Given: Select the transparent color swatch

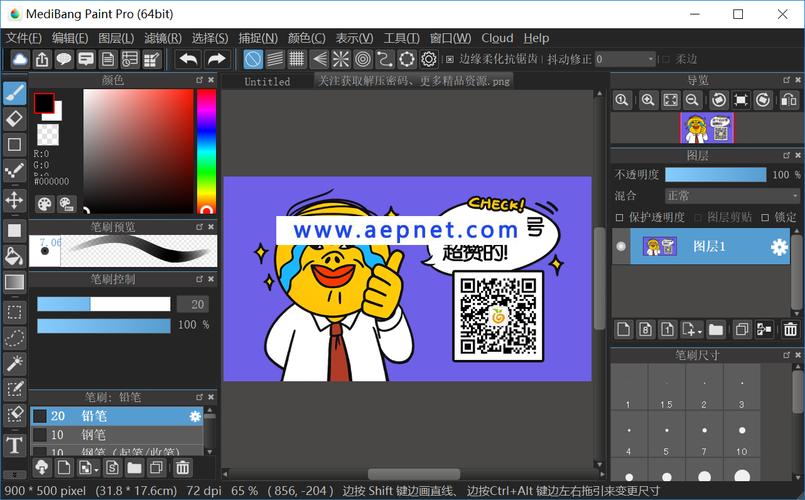Looking at the screenshot, I should point(48,135).
